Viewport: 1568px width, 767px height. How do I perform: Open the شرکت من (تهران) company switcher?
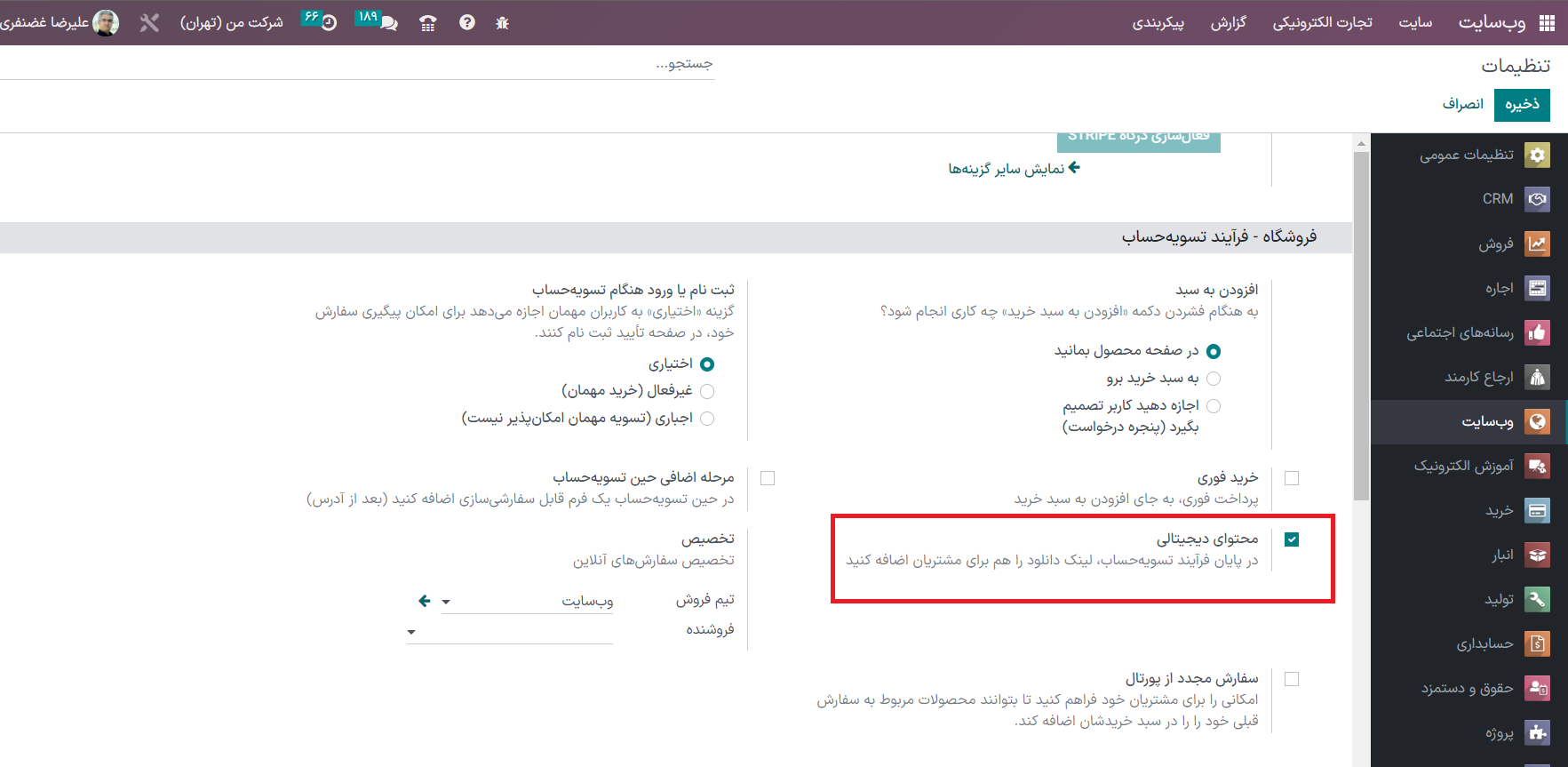[232, 22]
